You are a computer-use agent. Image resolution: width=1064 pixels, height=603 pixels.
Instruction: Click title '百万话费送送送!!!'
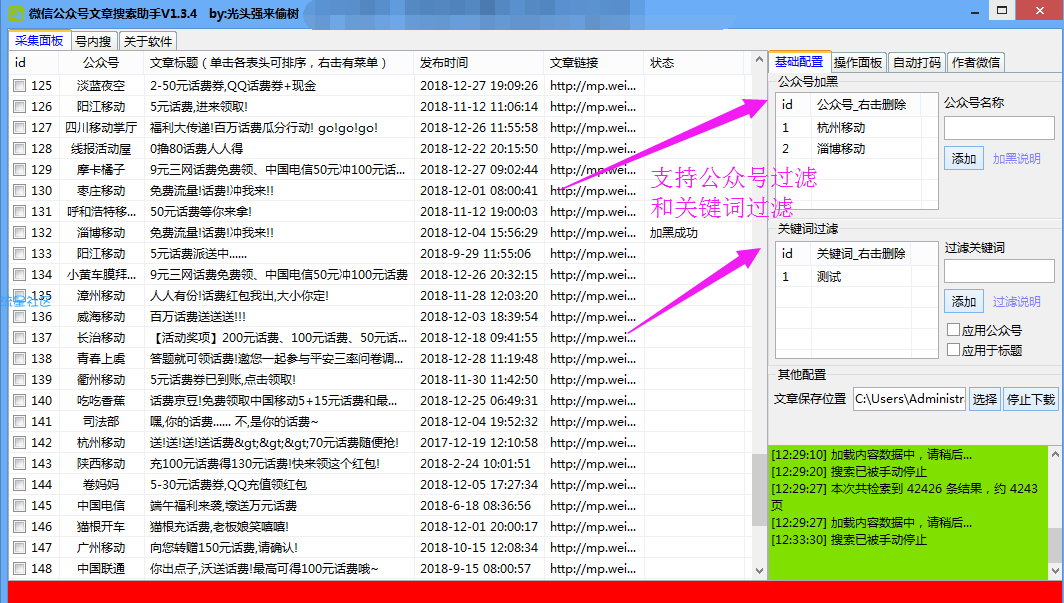point(198,317)
